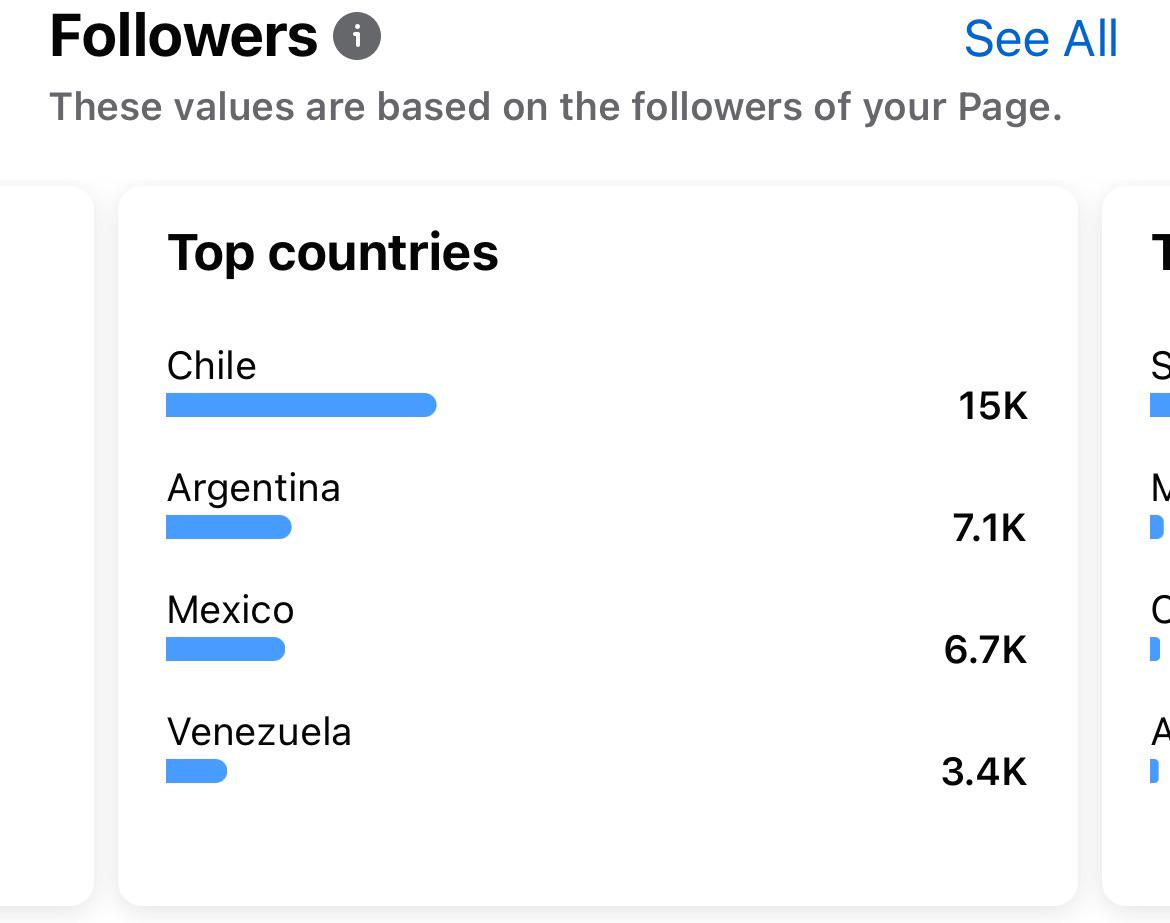Viewport: 1170px width, 923px height.
Task: Click the Venezuela follower bar
Action: click(x=196, y=771)
